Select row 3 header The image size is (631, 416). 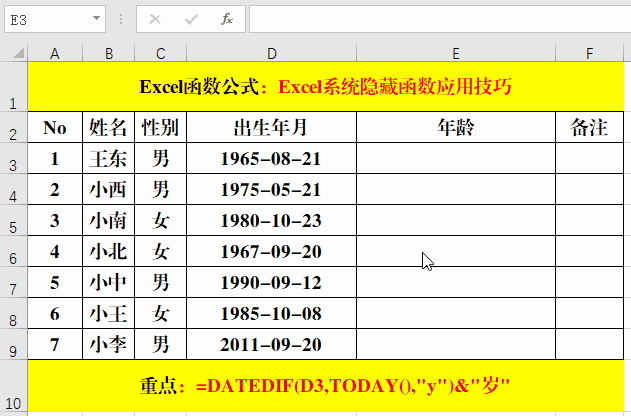point(14,158)
